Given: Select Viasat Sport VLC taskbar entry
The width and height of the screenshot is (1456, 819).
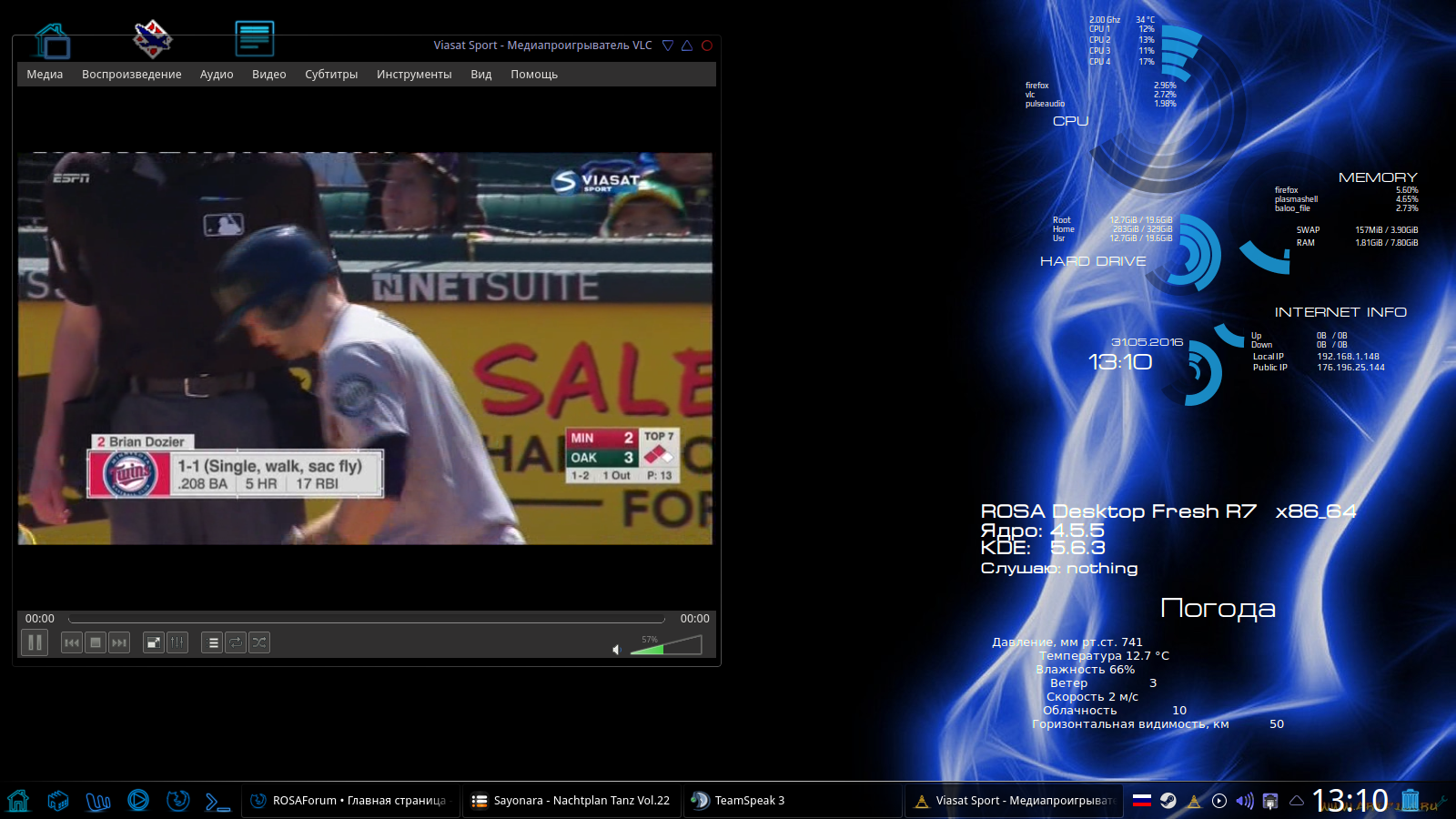Looking at the screenshot, I should pos(1015,801).
